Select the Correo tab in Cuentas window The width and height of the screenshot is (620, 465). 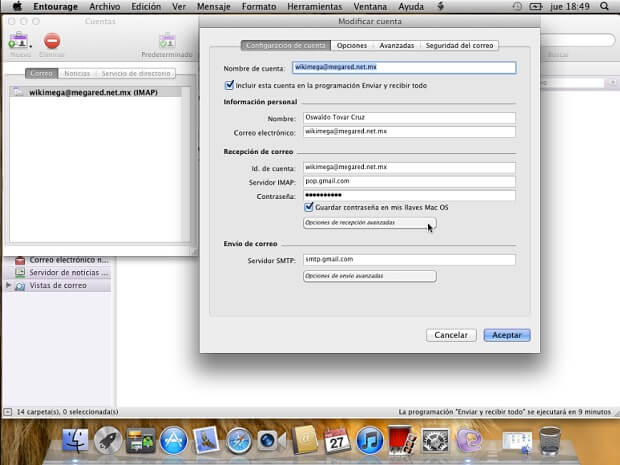42,74
